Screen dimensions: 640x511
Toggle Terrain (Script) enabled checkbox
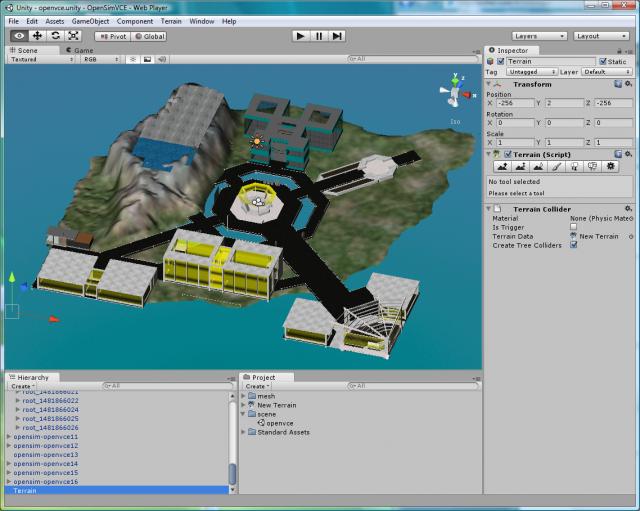(x=508, y=154)
